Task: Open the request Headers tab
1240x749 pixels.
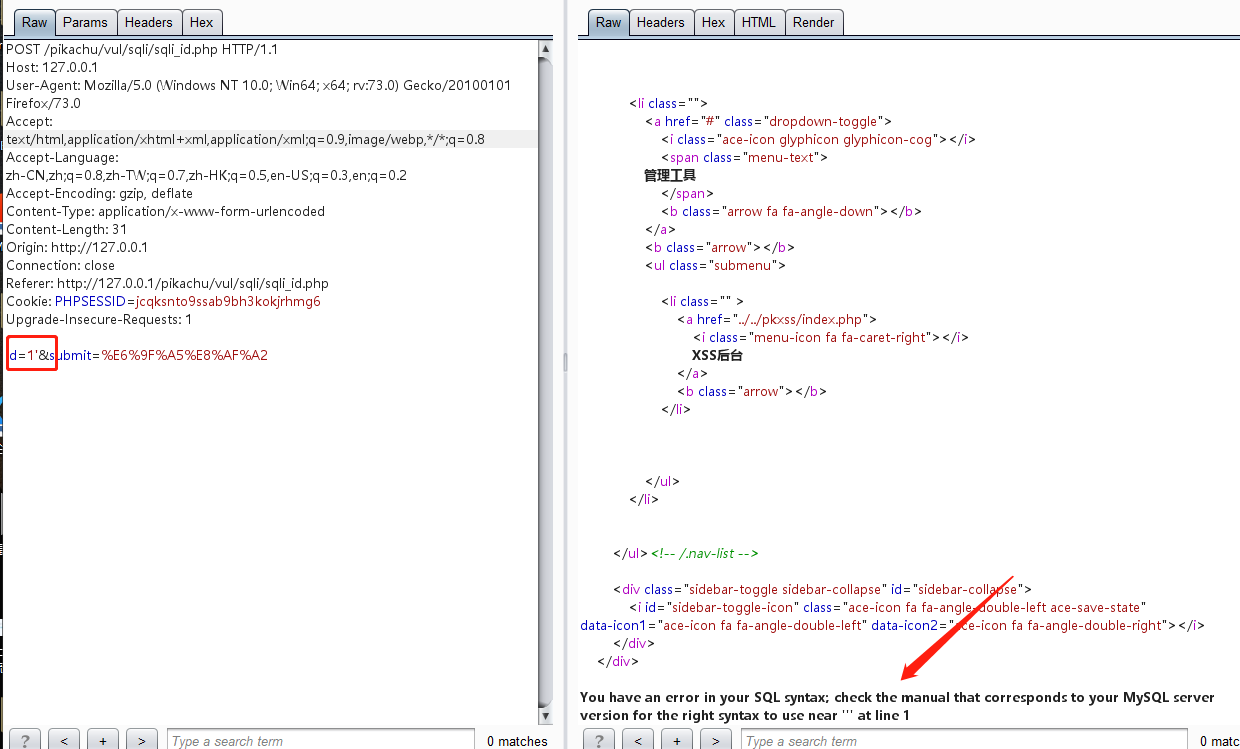Action: coord(149,22)
